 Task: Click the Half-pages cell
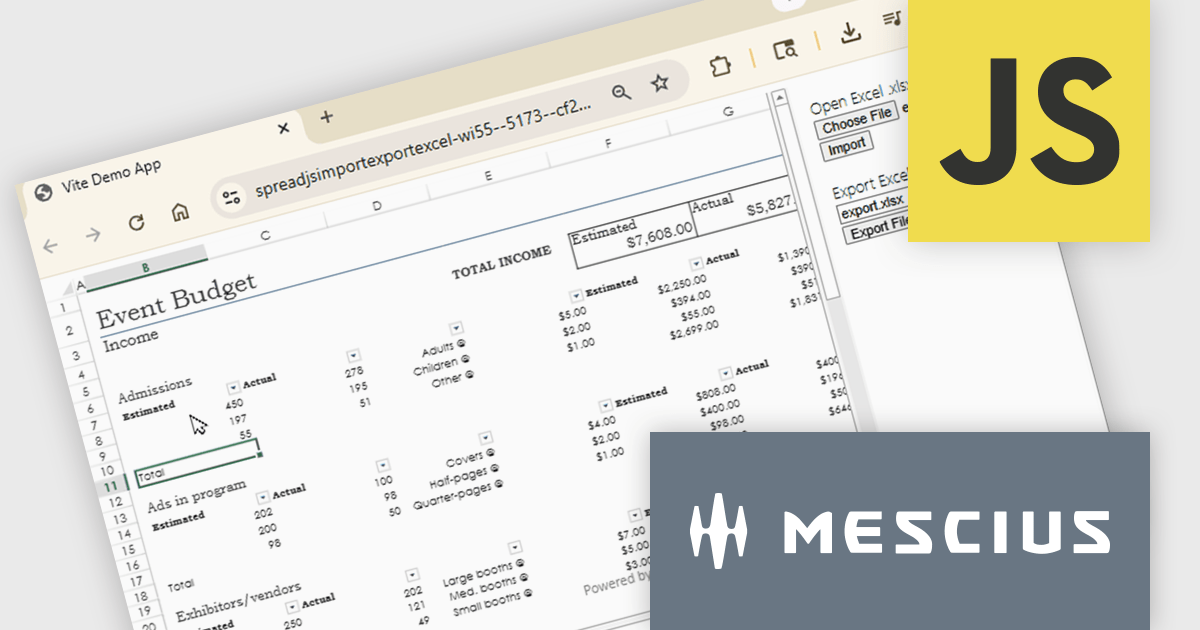[x=465, y=476]
